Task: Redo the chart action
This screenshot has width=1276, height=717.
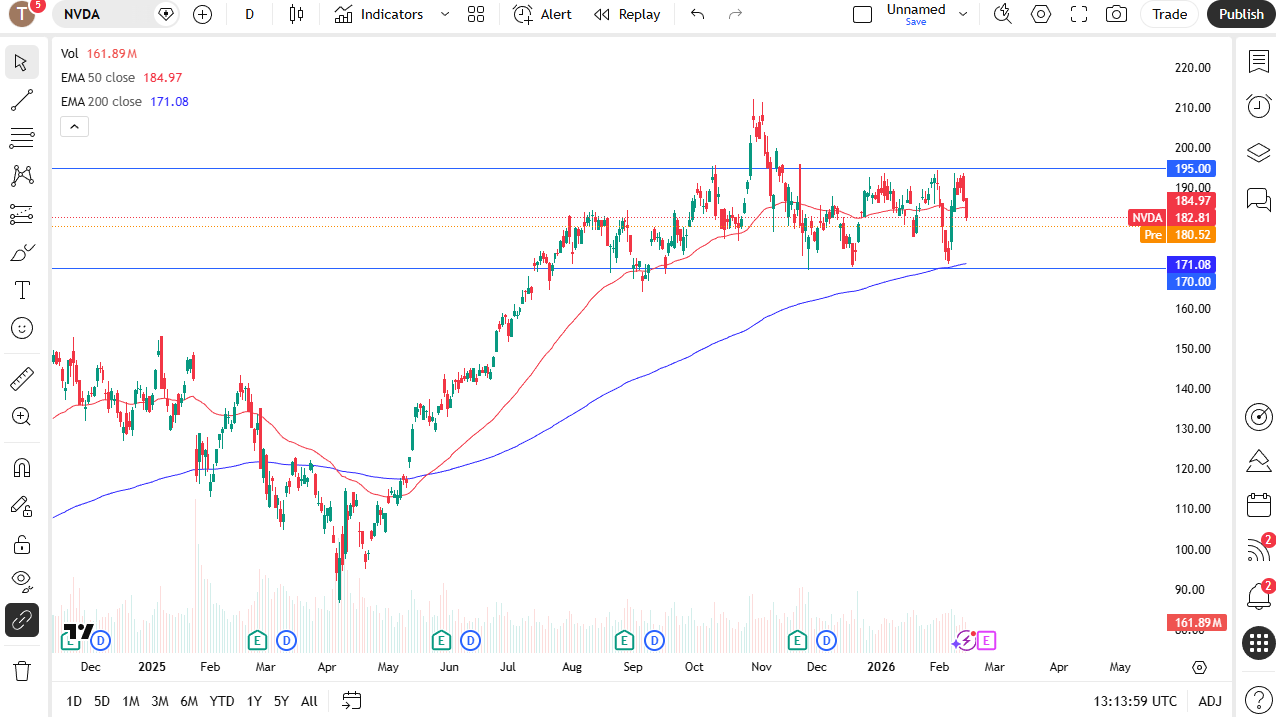Action: point(735,14)
